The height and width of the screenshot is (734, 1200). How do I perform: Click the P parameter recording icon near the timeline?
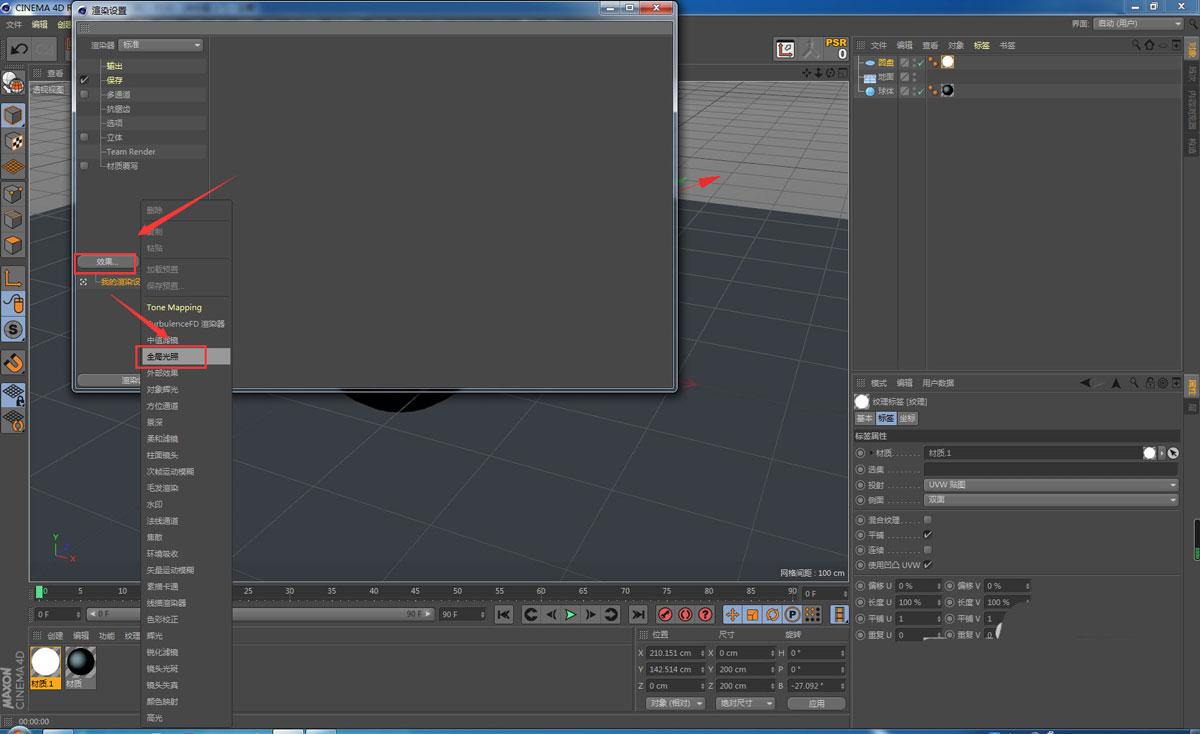click(x=792, y=613)
